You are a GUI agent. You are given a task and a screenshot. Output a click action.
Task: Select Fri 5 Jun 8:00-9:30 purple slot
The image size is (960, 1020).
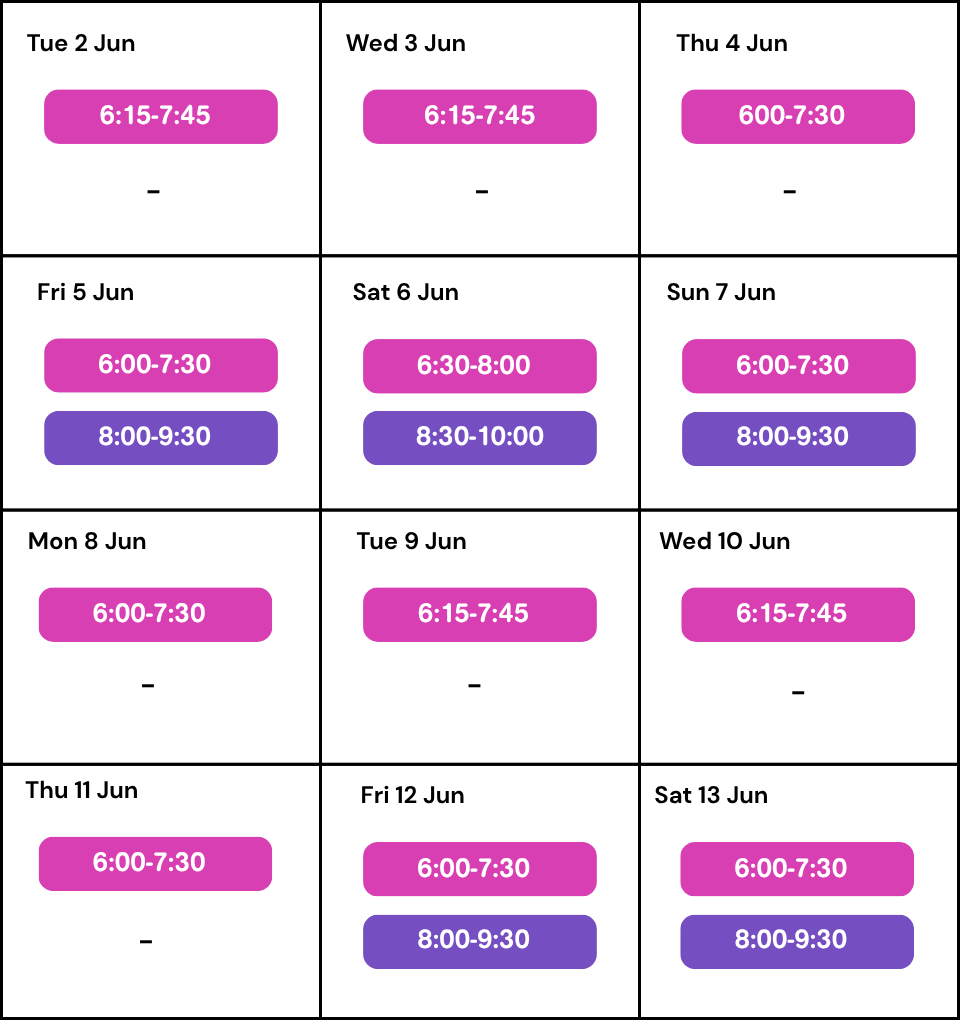point(160,438)
